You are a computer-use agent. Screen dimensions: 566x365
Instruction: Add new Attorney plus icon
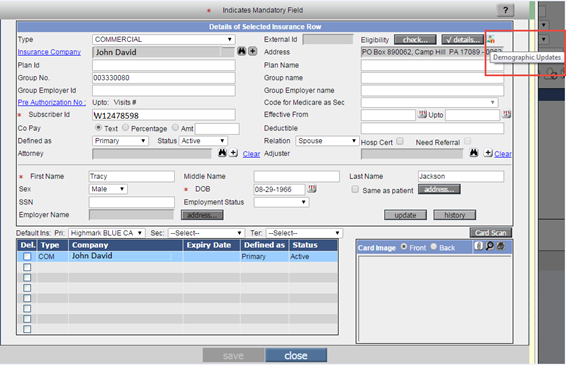click(x=233, y=153)
